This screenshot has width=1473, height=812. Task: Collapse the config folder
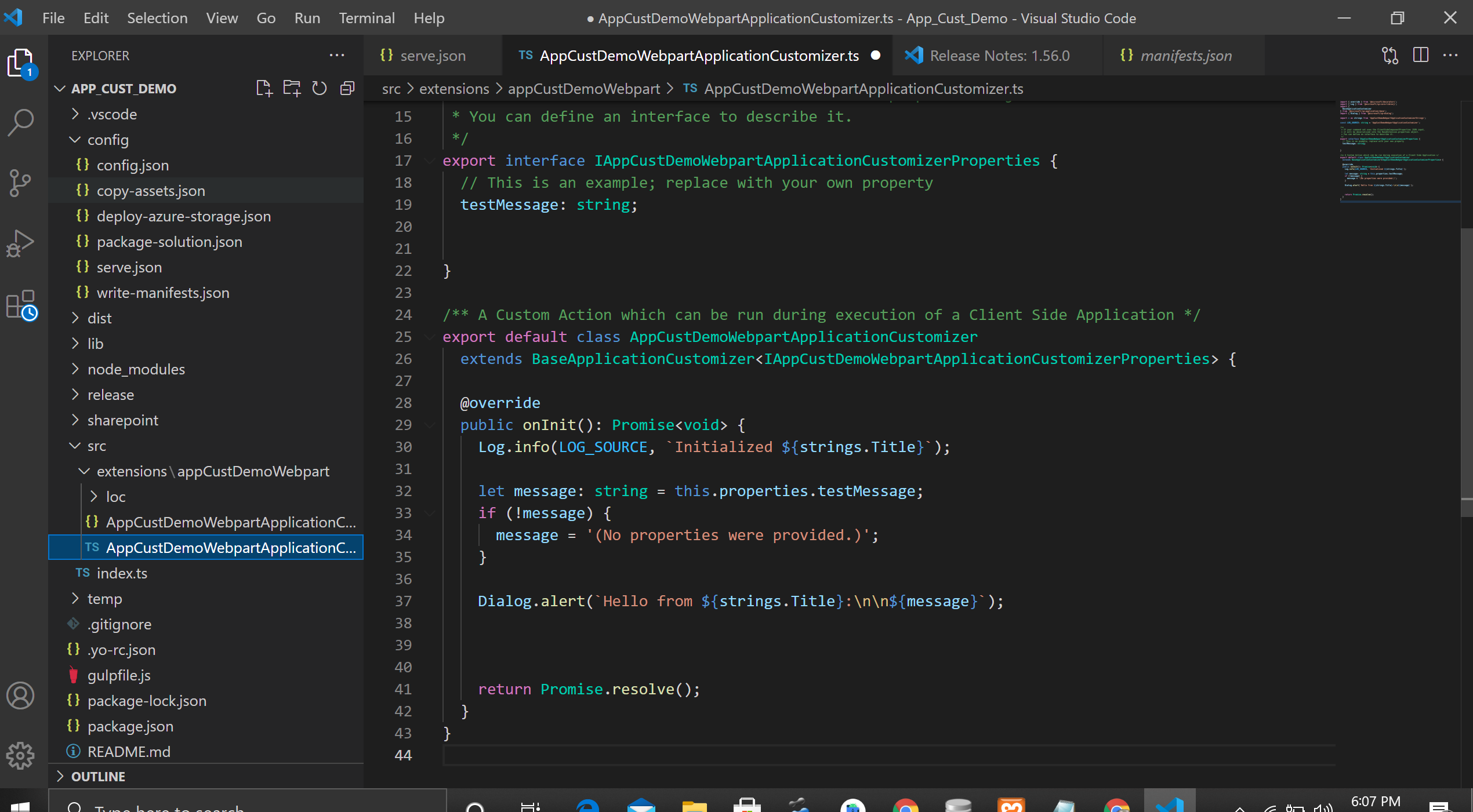(75, 140)
